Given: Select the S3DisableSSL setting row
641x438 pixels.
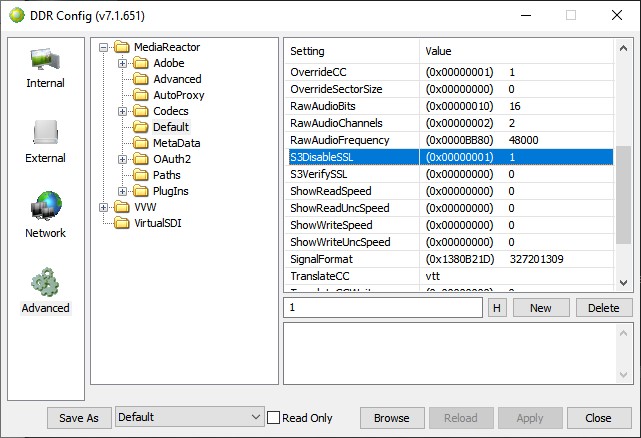Looking at the screenshot, I should (x=449, y=157).
